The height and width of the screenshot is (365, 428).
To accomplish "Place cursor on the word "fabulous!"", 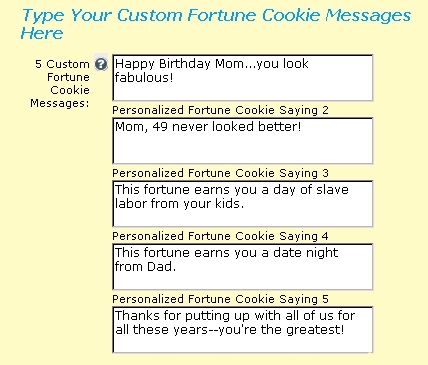I will point(144,78).
